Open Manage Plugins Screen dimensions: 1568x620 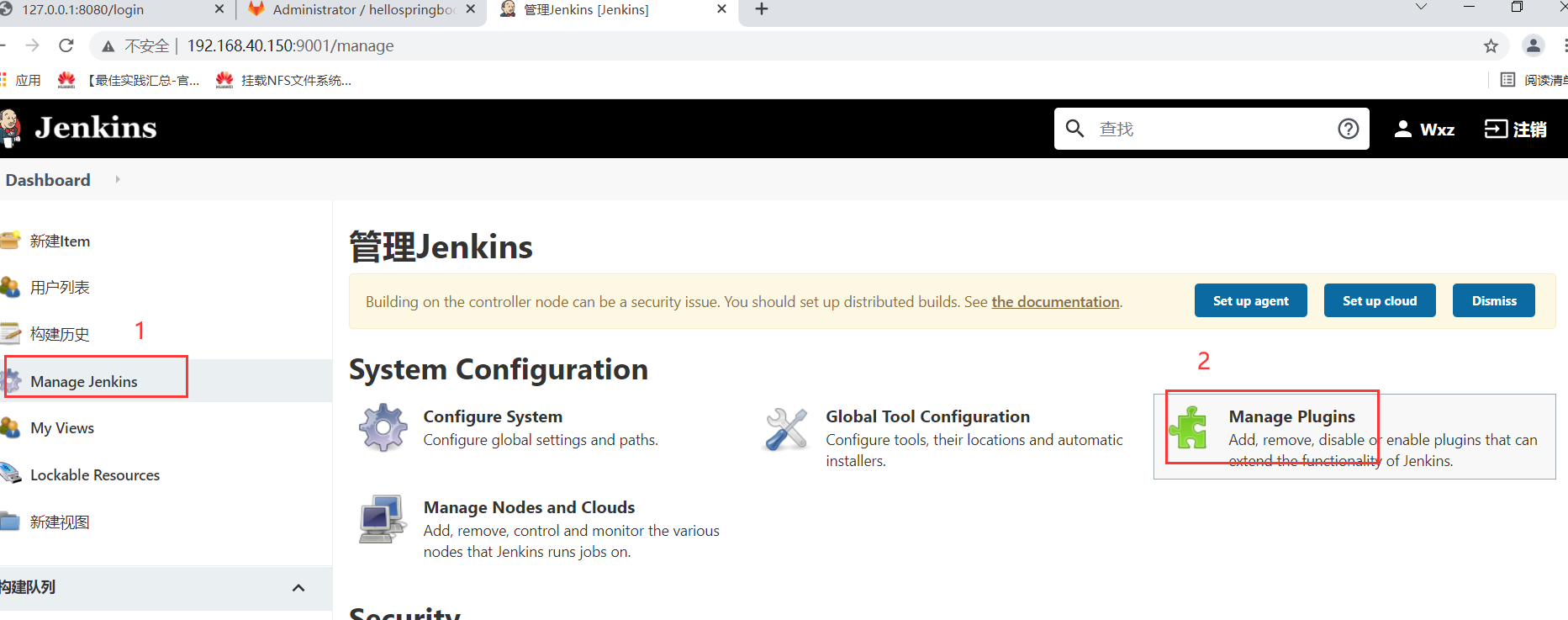[x=1291, y=416]
